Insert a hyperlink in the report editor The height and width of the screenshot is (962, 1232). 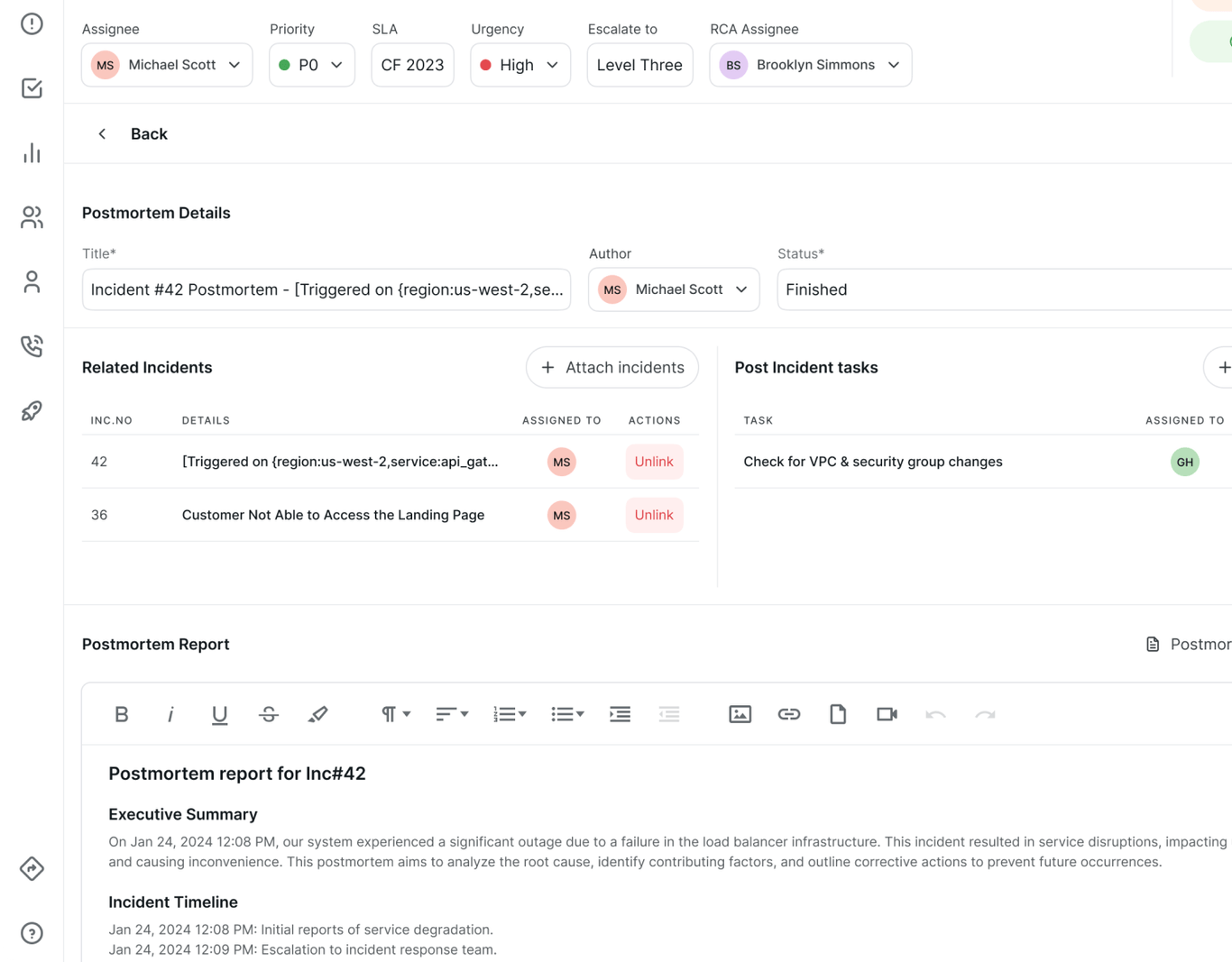pos(789,713)
